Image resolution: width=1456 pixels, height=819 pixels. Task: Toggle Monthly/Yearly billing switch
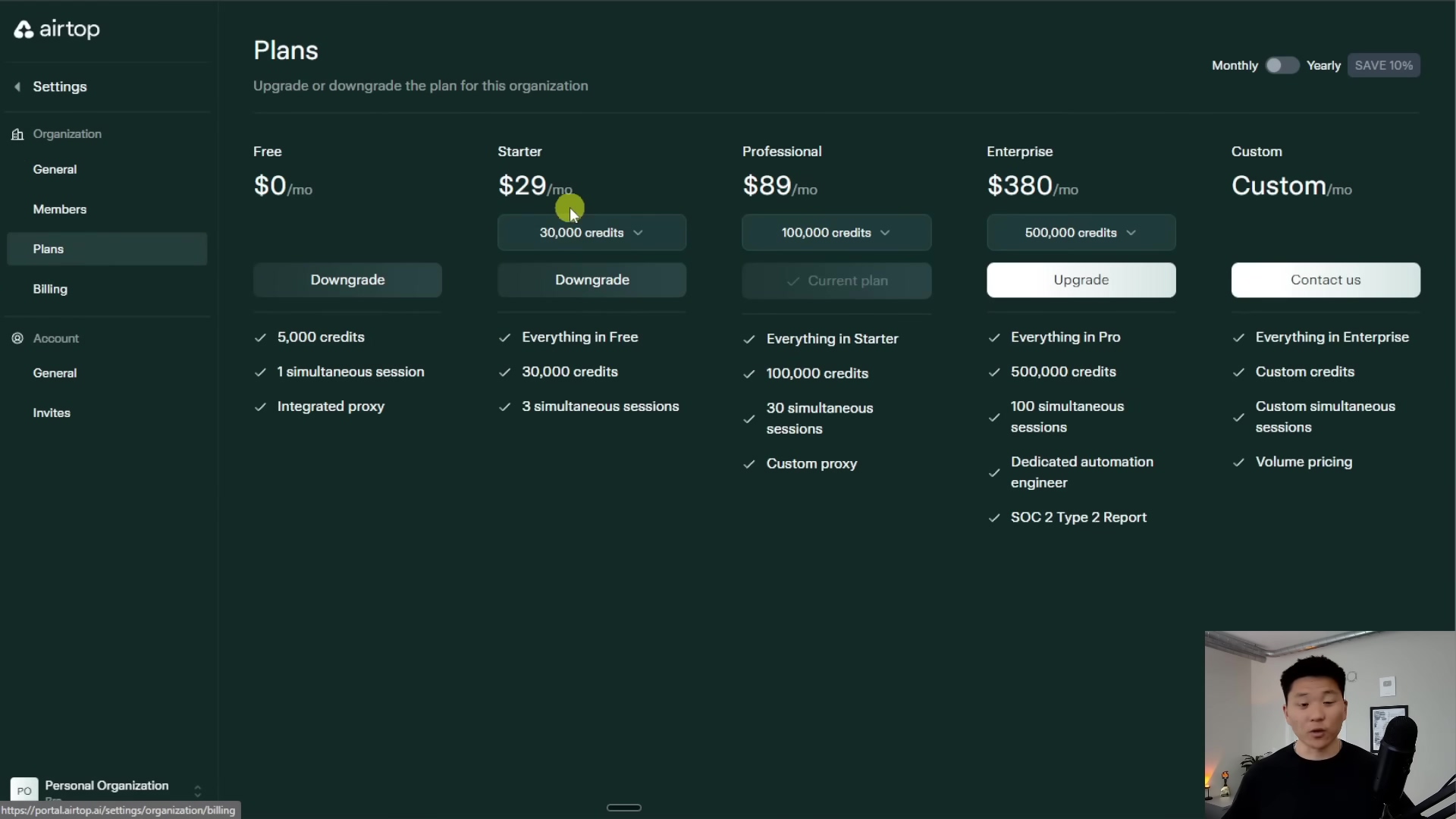click(1282, 65)
